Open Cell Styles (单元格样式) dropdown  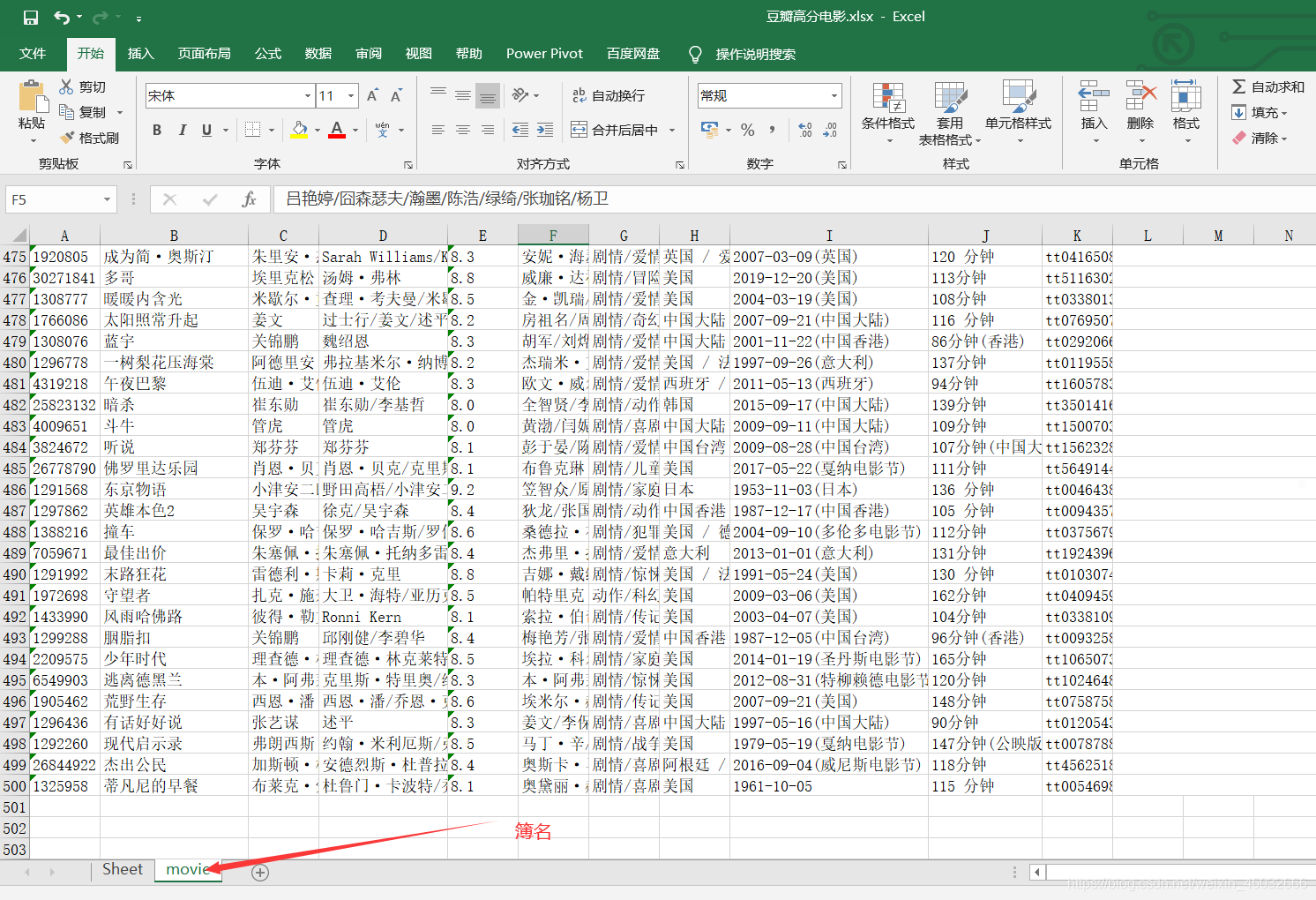point(1019,114)
